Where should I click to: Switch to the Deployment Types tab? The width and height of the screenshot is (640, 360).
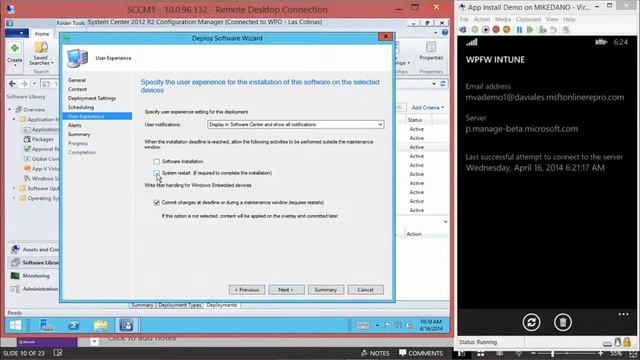tap(180, 305)
